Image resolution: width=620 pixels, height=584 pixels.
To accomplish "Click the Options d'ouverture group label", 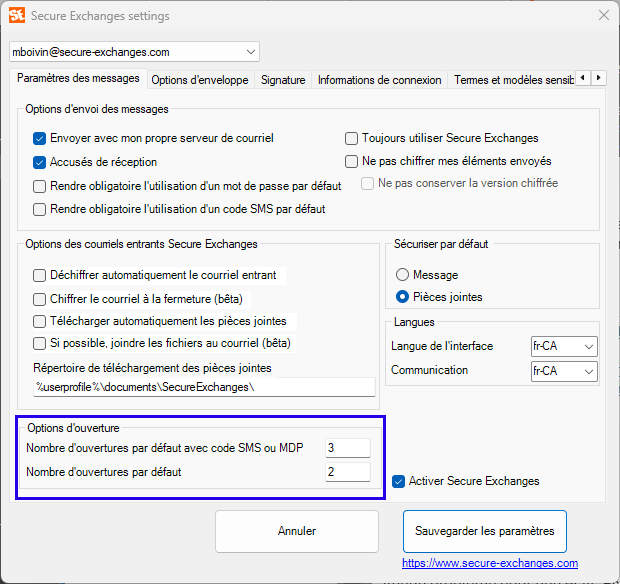I will coord(73,428).
